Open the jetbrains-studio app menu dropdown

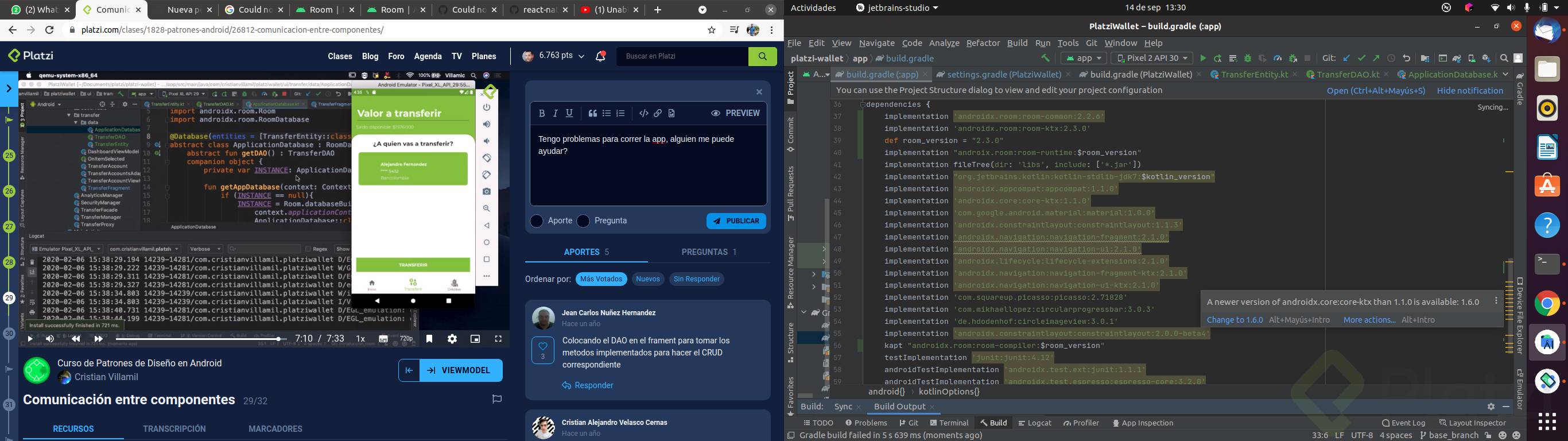897,9
